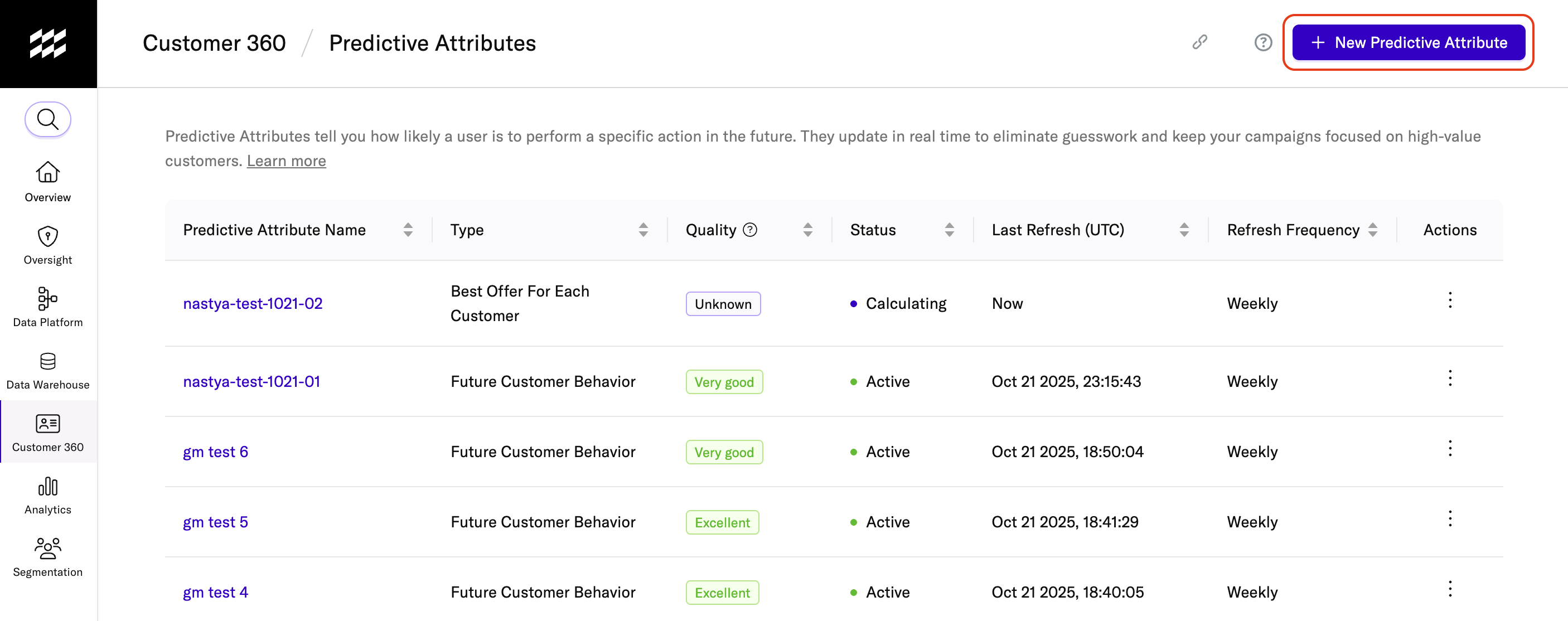The height and width of the screenshot is (621, 1568).
Task: Click Customer 360 breadcrumb in header
Action: point(214,43)
